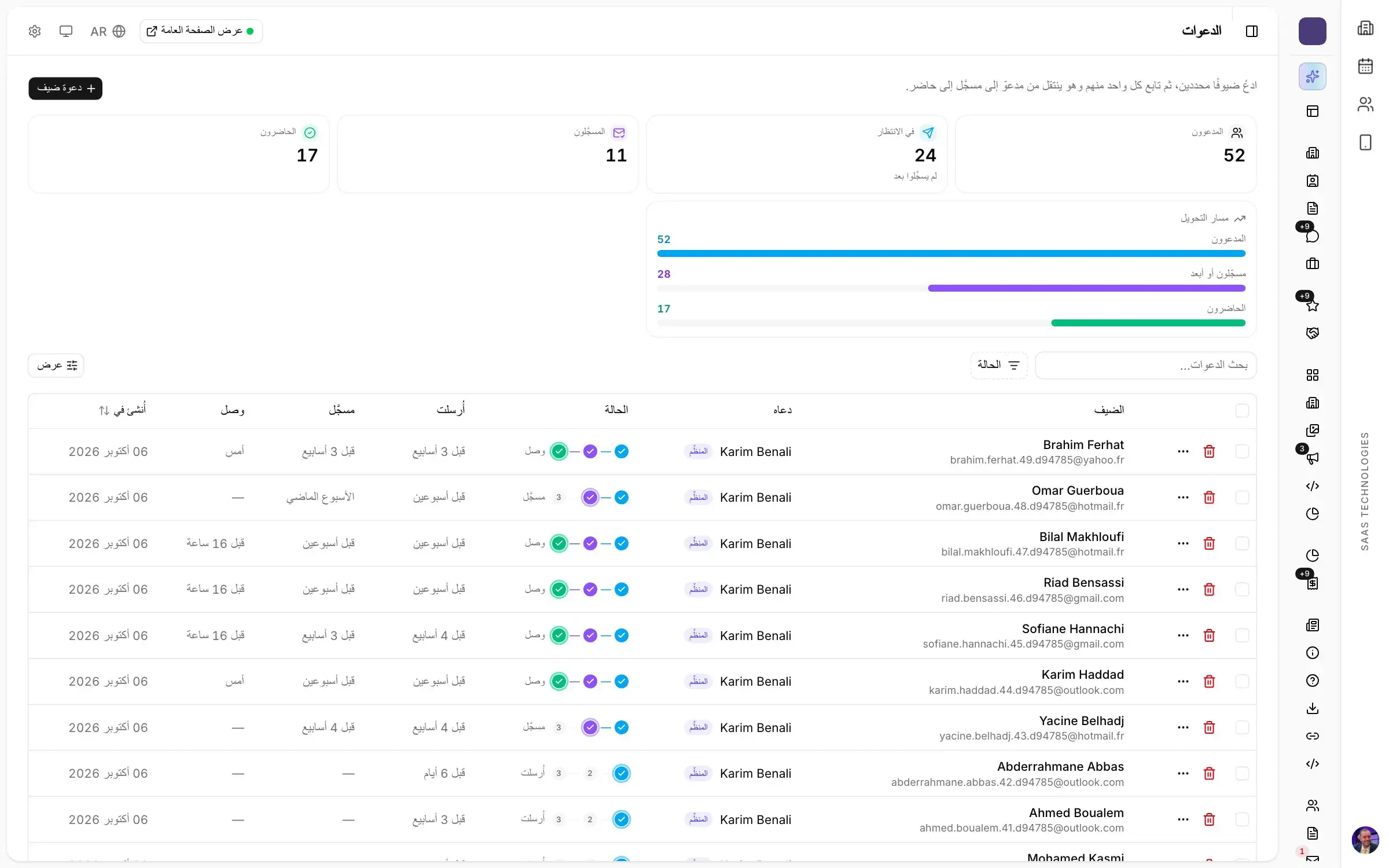Image resolution: width=1389 pixels, height=868 pixels.
Task: Delete the Brahim Ferhat invitation via trash icon
Action: point(1209,451)
